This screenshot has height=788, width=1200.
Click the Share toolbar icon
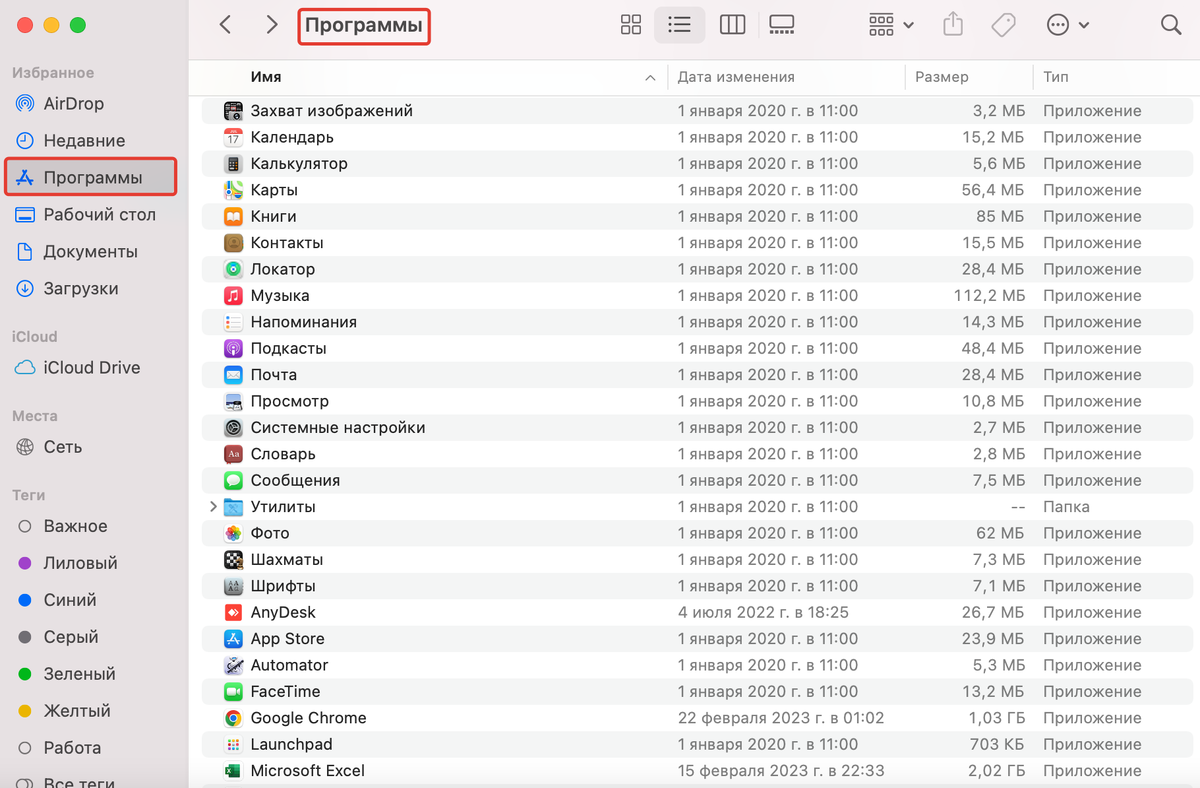click(953, 25)
